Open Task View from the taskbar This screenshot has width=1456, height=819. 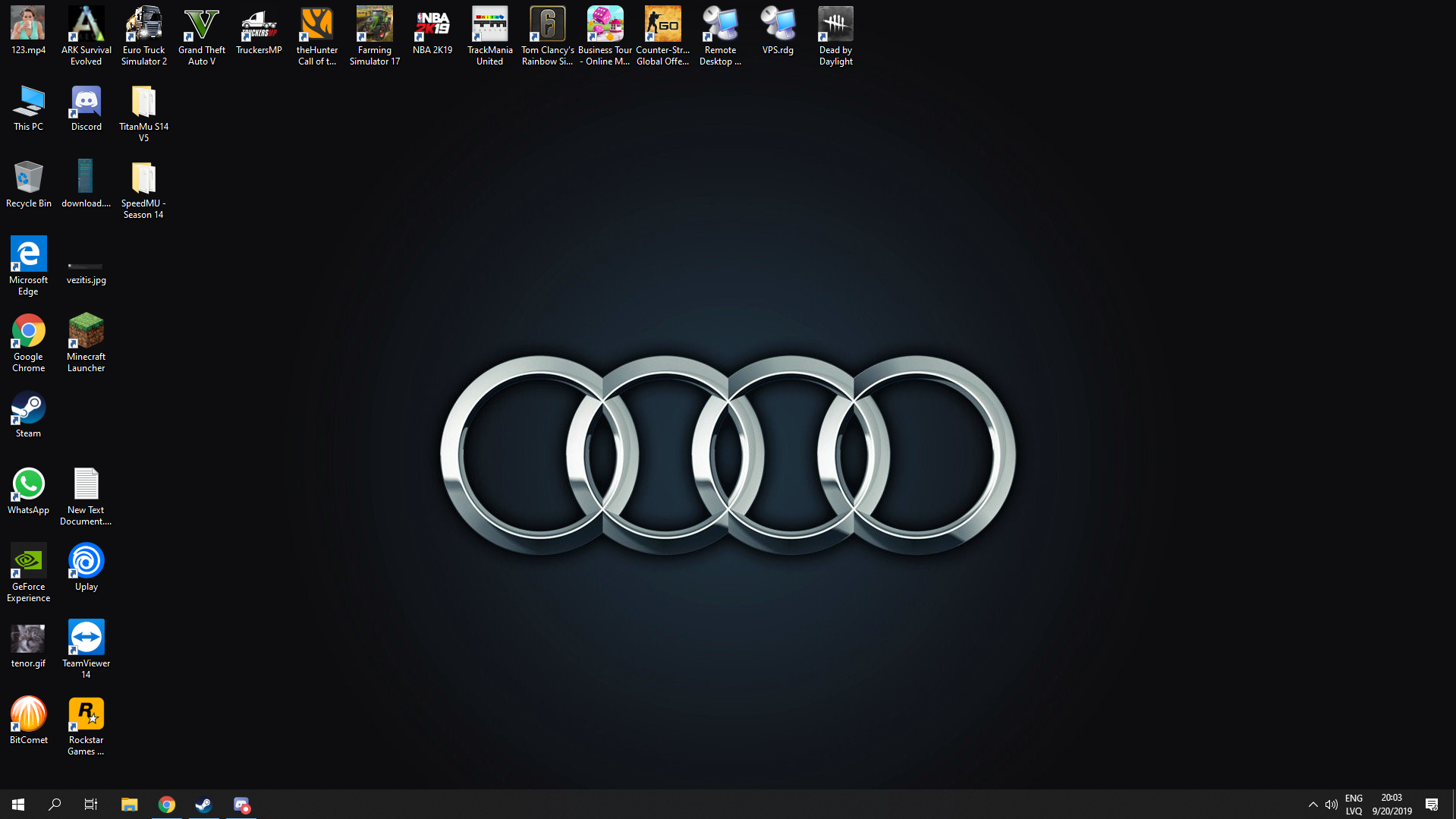(91, 805)
